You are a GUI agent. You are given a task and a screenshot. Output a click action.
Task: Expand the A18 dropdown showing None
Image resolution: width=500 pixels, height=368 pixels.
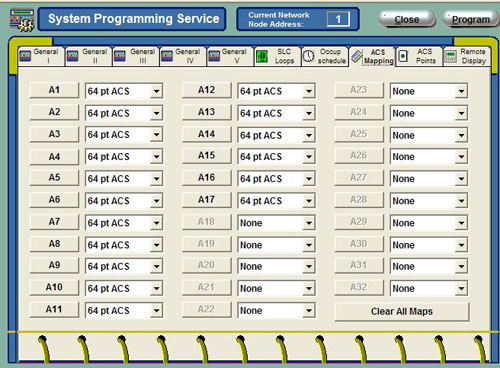pos(308,223)
